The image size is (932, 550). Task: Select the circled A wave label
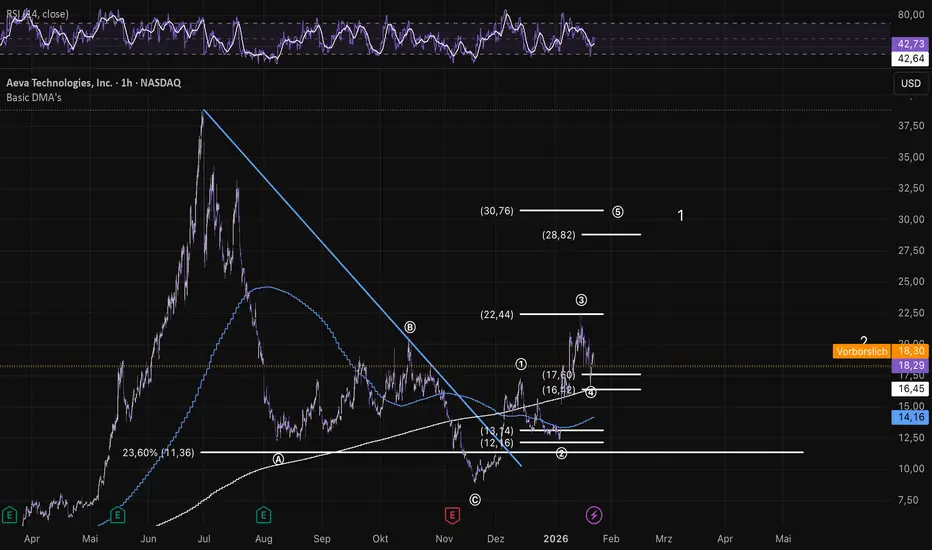(278, 459)
